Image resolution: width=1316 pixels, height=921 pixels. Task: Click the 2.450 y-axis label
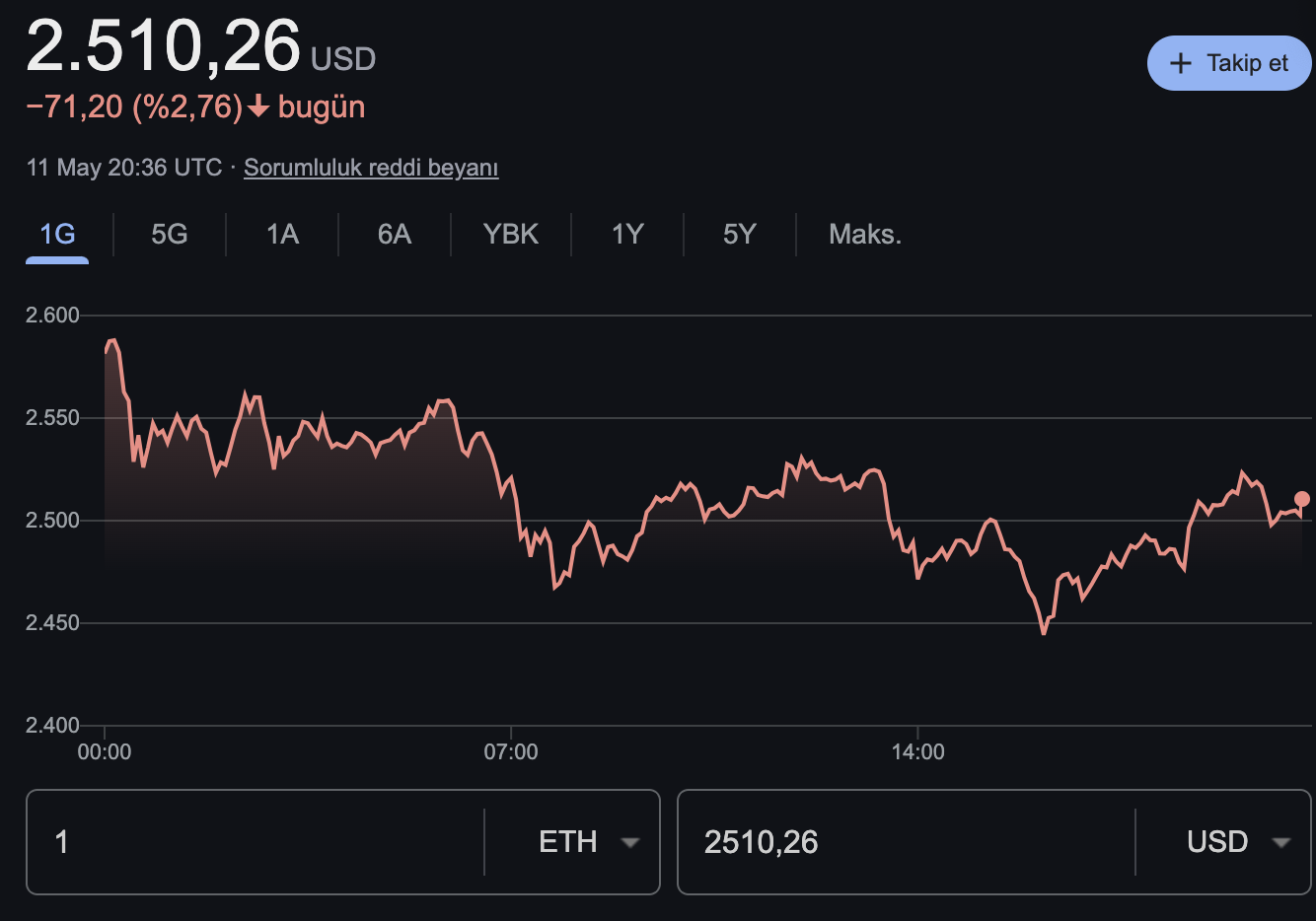click(x=52, y=623)
